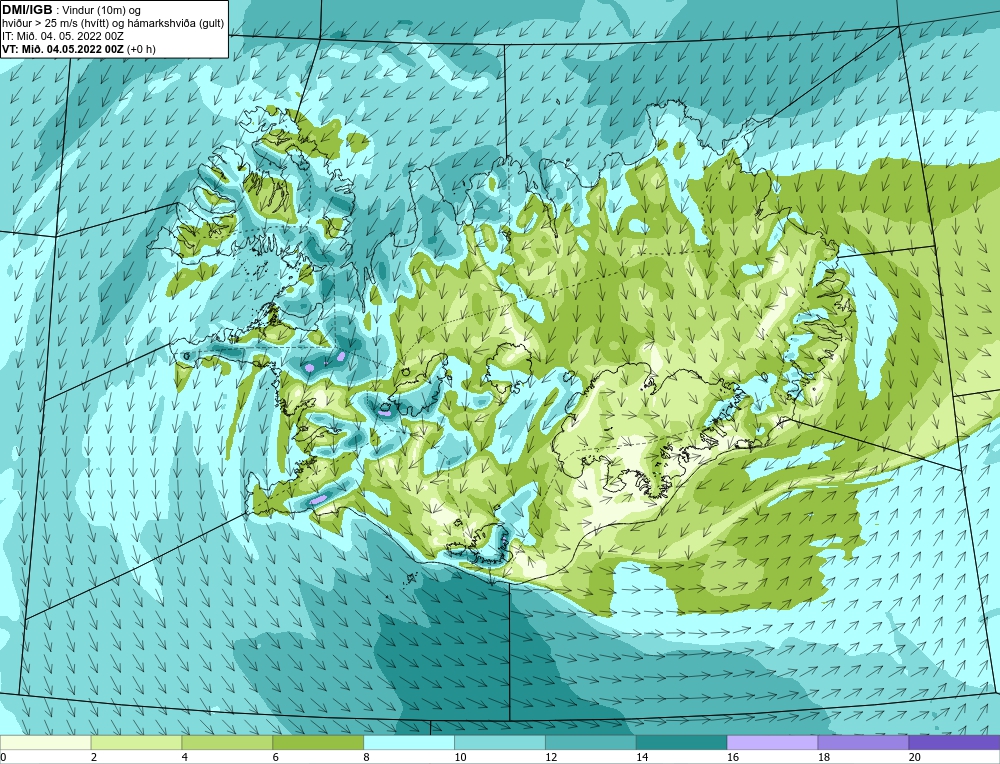This screenshot has width=1000, height=764.
Task: Click the scale label '14'
Action: coord(642,757)
